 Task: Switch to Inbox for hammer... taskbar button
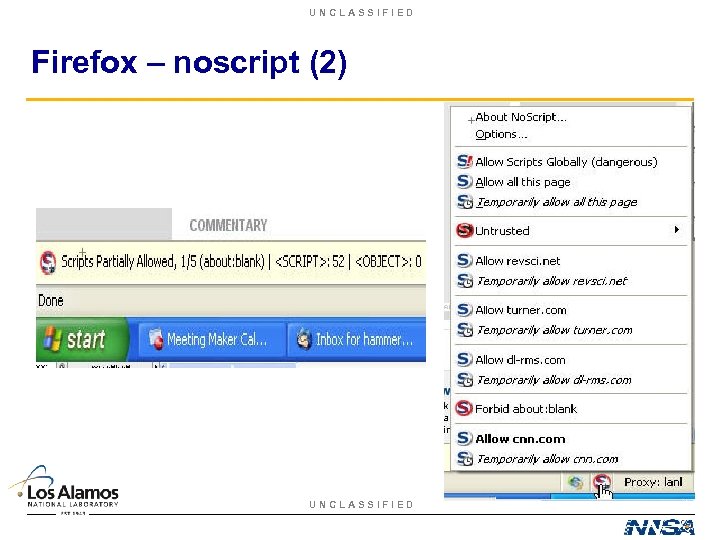(x=357, y=340)
